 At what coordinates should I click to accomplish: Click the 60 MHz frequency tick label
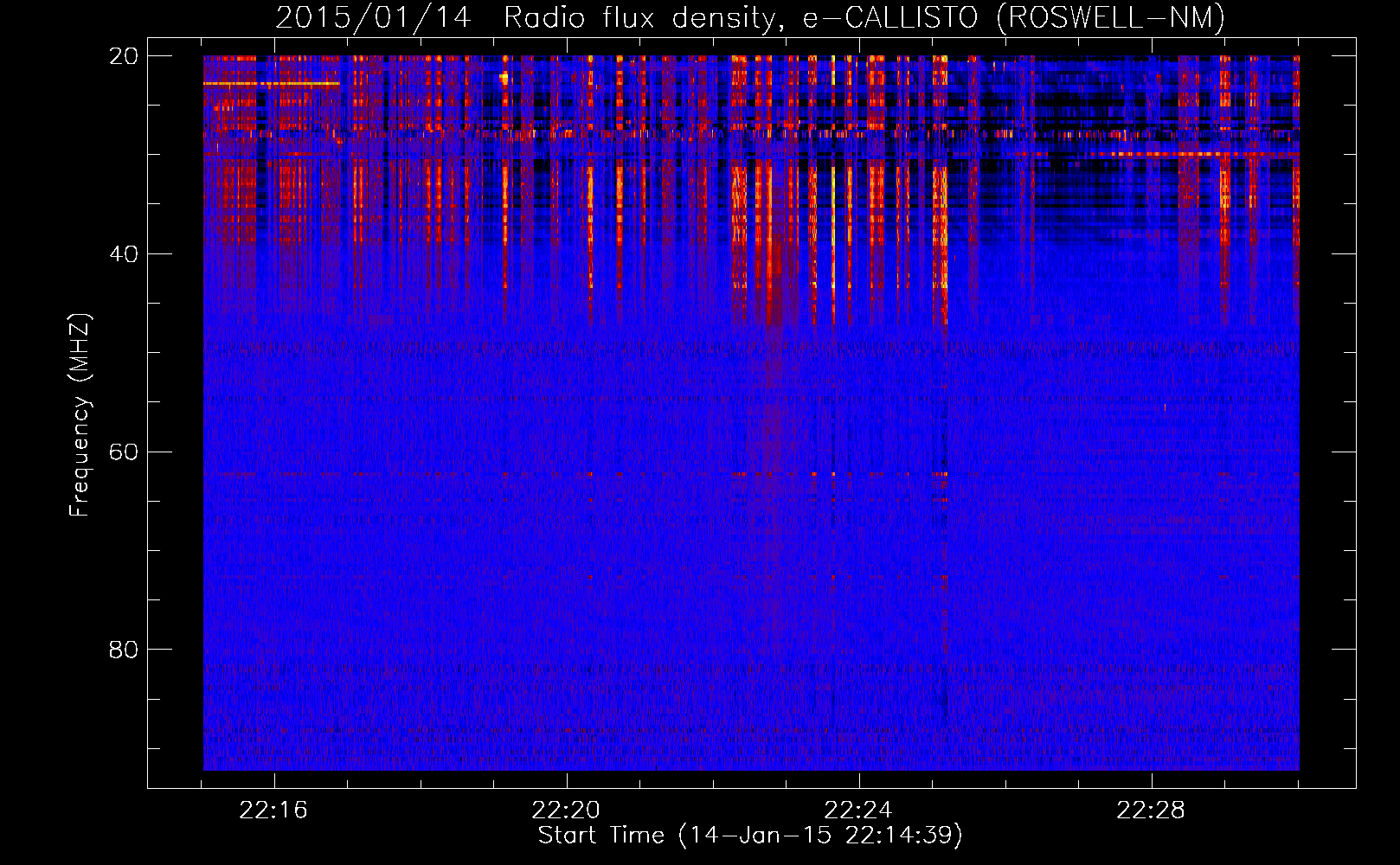(x=124, y=452)
